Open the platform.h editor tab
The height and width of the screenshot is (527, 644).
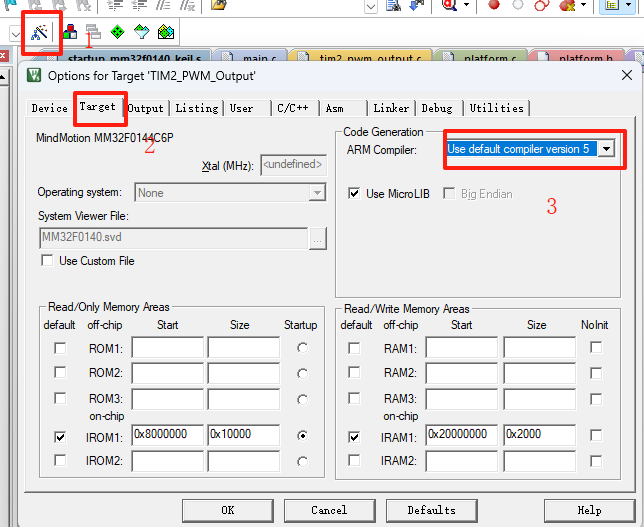(576, 57)
